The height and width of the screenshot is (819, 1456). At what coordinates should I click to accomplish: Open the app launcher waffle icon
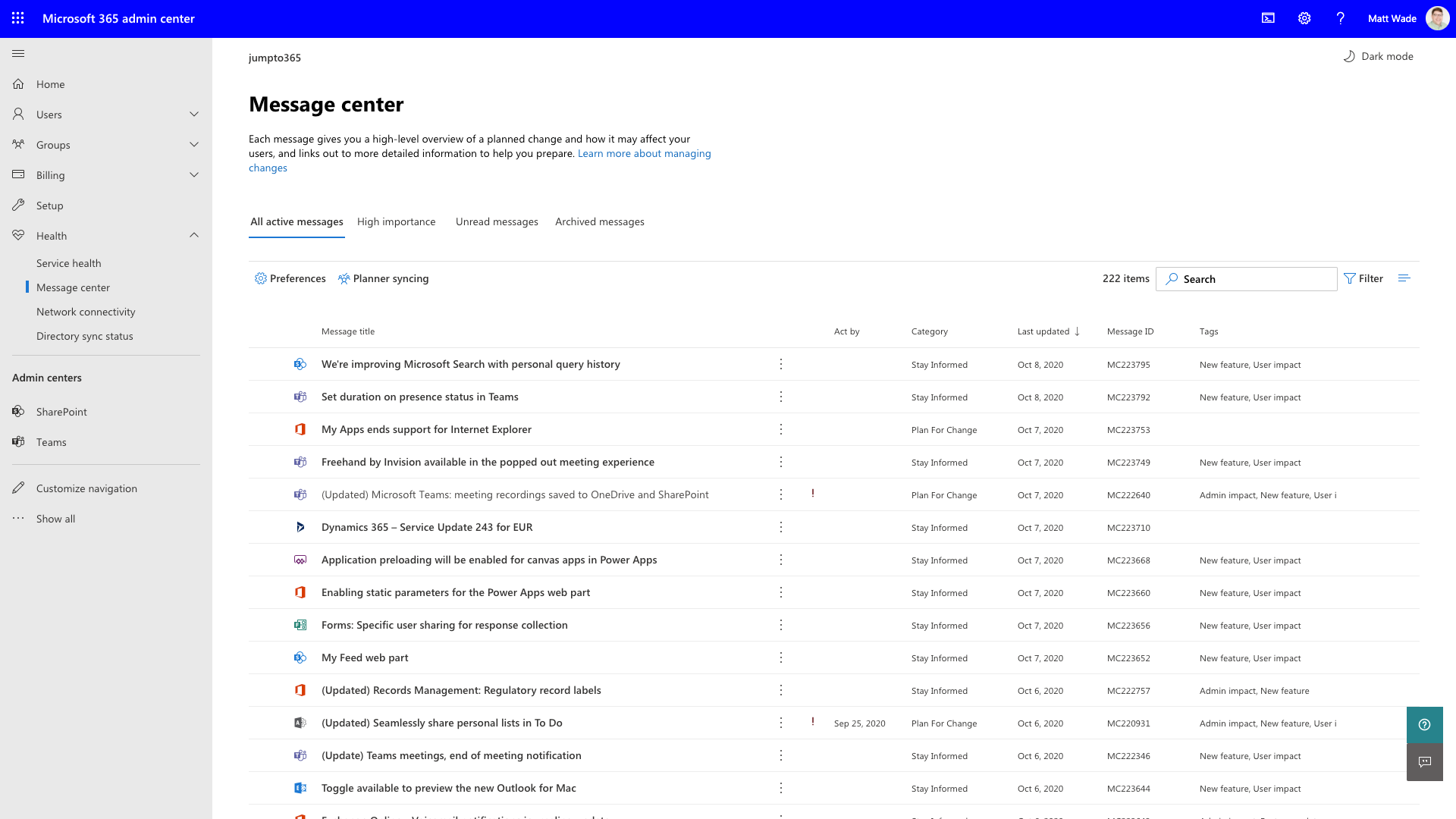coord(18,18)
